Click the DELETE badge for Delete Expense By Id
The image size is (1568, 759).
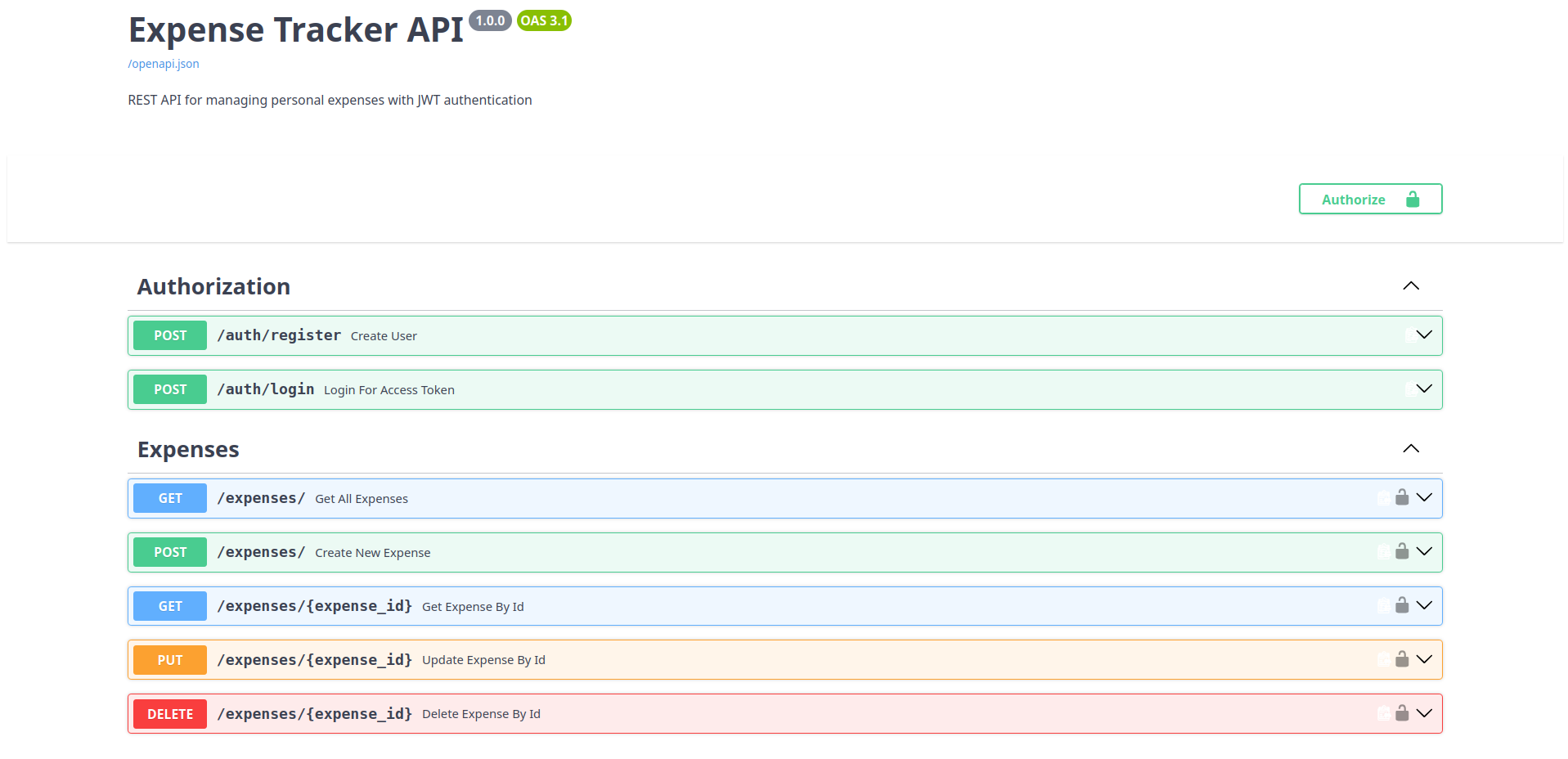coord(170,714)
